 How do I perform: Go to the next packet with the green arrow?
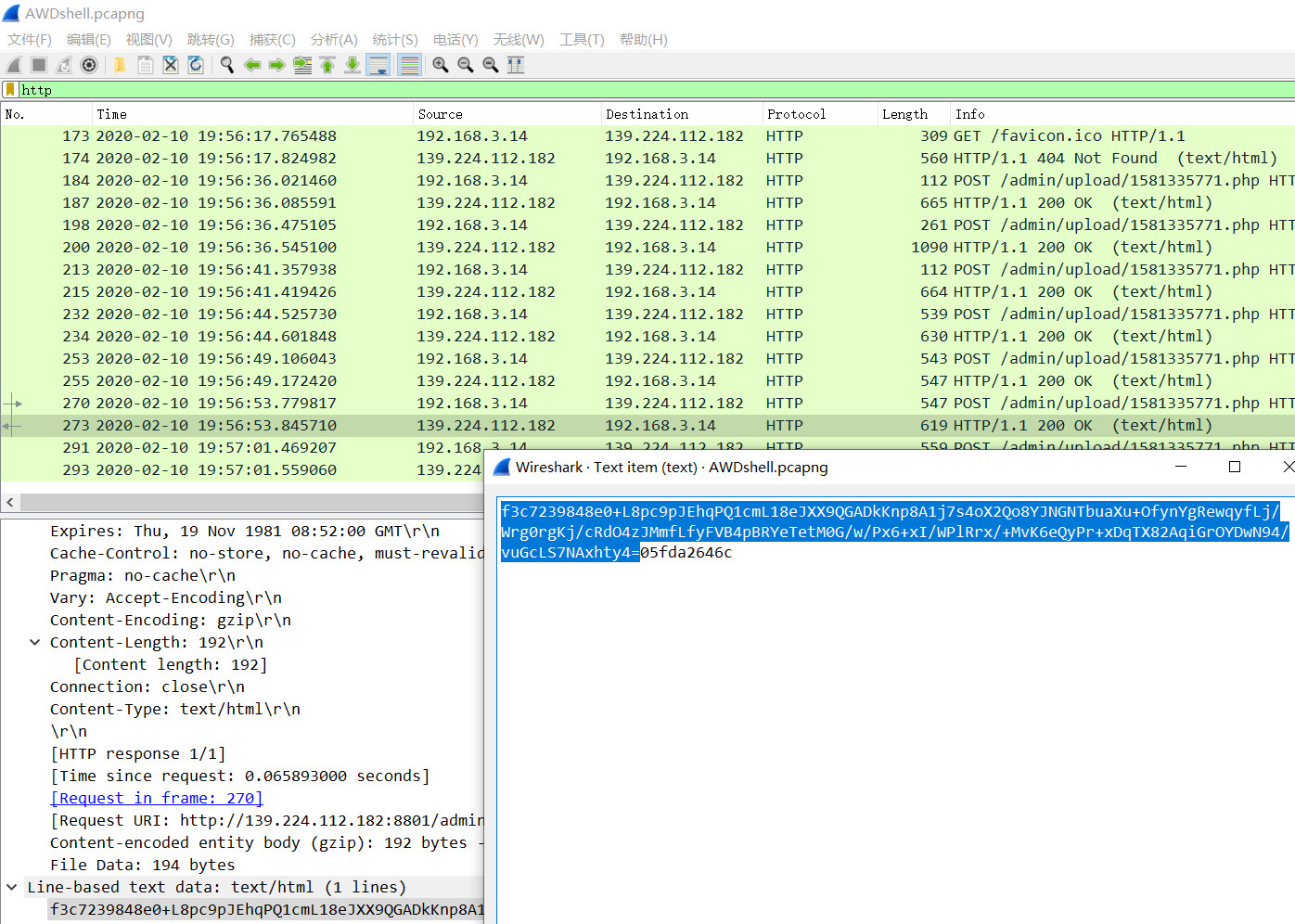pos(276,64)
